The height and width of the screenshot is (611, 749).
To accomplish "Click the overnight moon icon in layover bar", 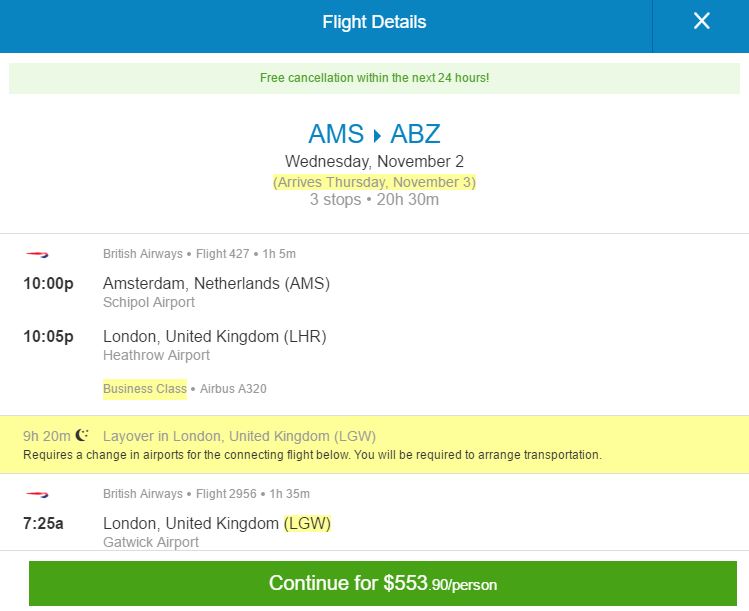I will click(82, 435).
